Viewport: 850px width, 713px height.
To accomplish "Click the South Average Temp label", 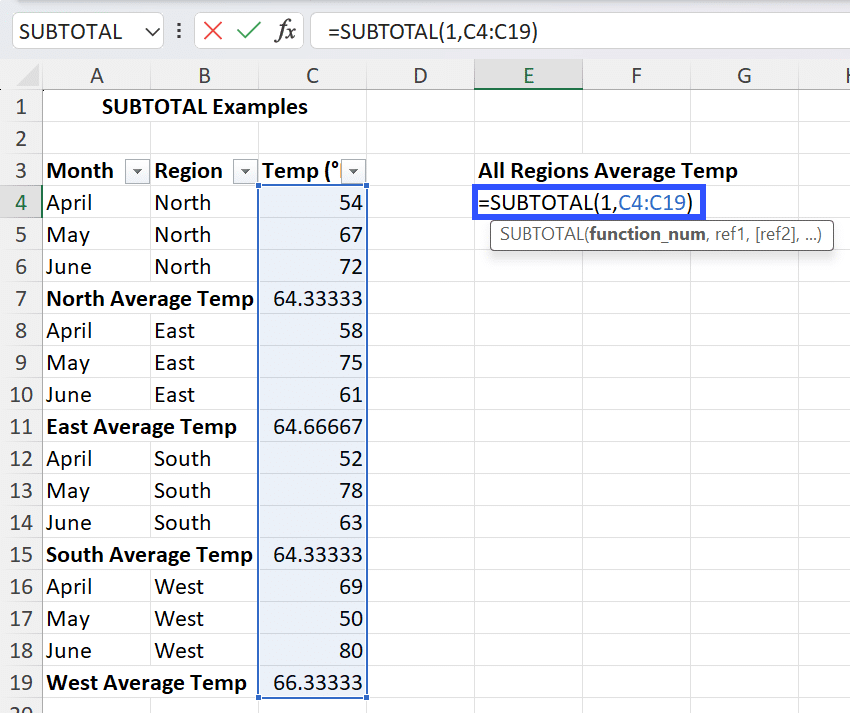I will coord(149,555).
